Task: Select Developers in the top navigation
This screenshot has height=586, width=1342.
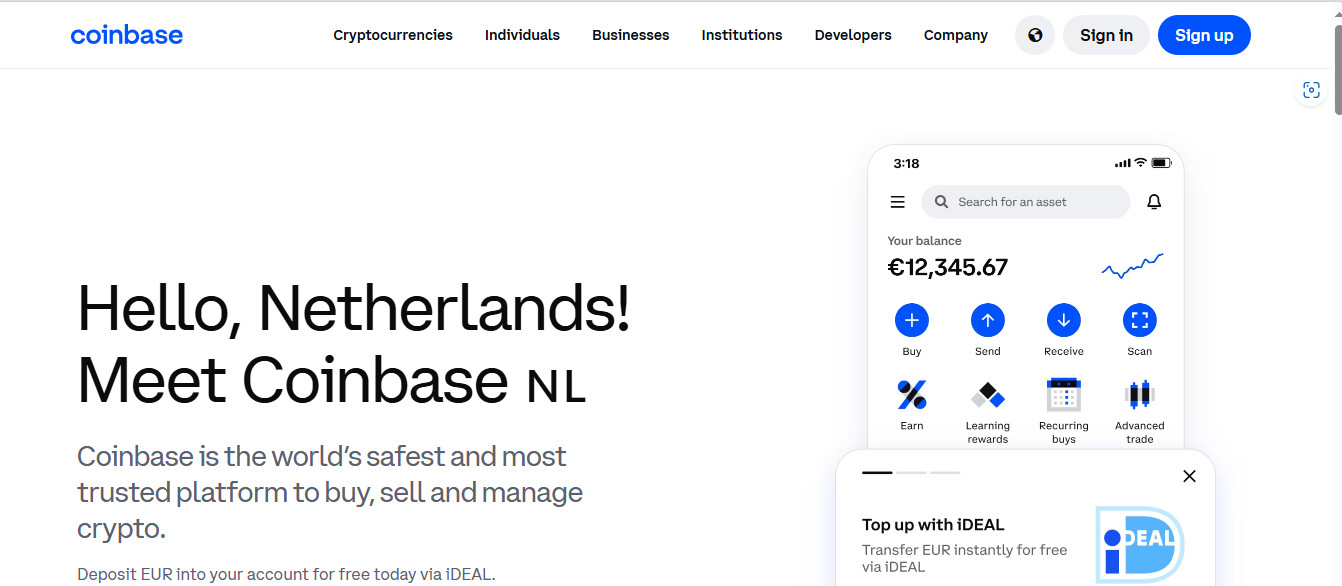Action: coord(852,35)
